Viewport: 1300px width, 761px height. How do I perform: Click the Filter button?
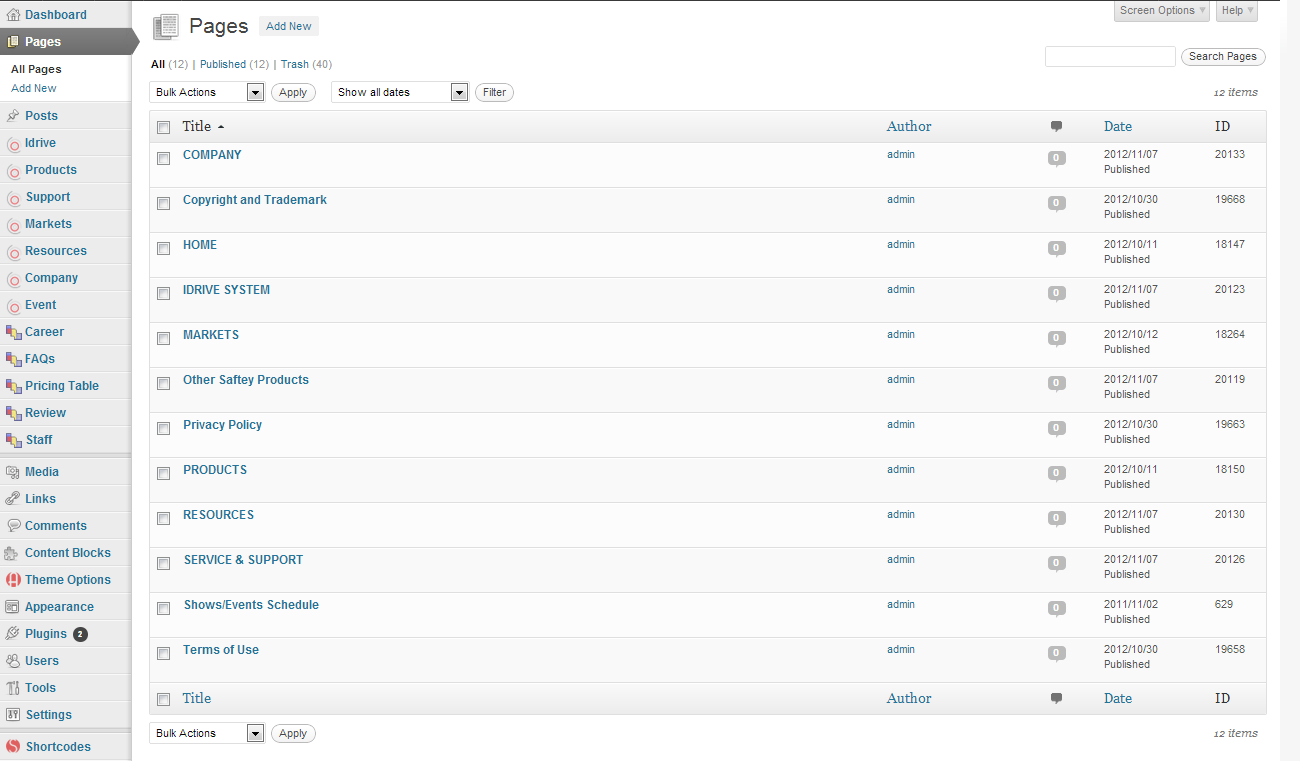(x=494, y=92)
